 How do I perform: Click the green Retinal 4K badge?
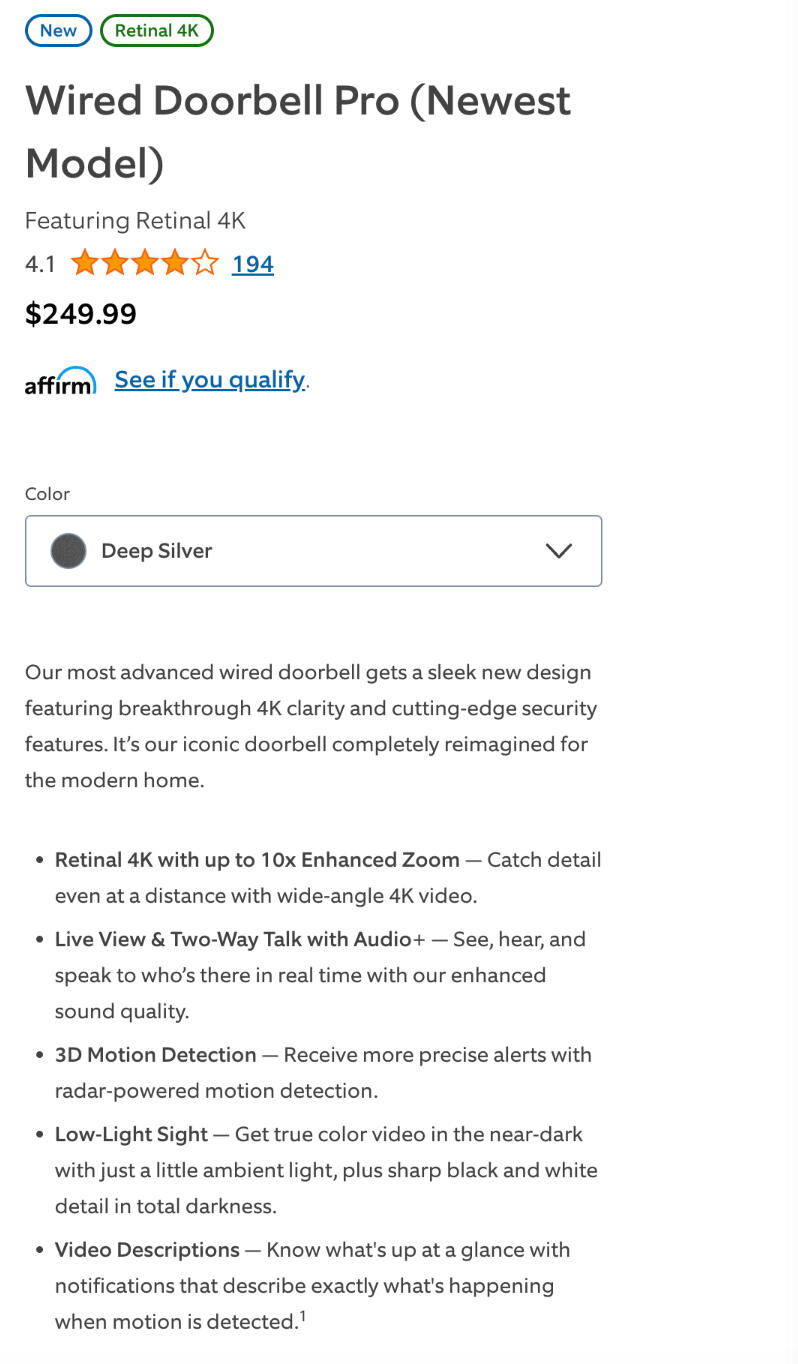[x=156, y=30]
